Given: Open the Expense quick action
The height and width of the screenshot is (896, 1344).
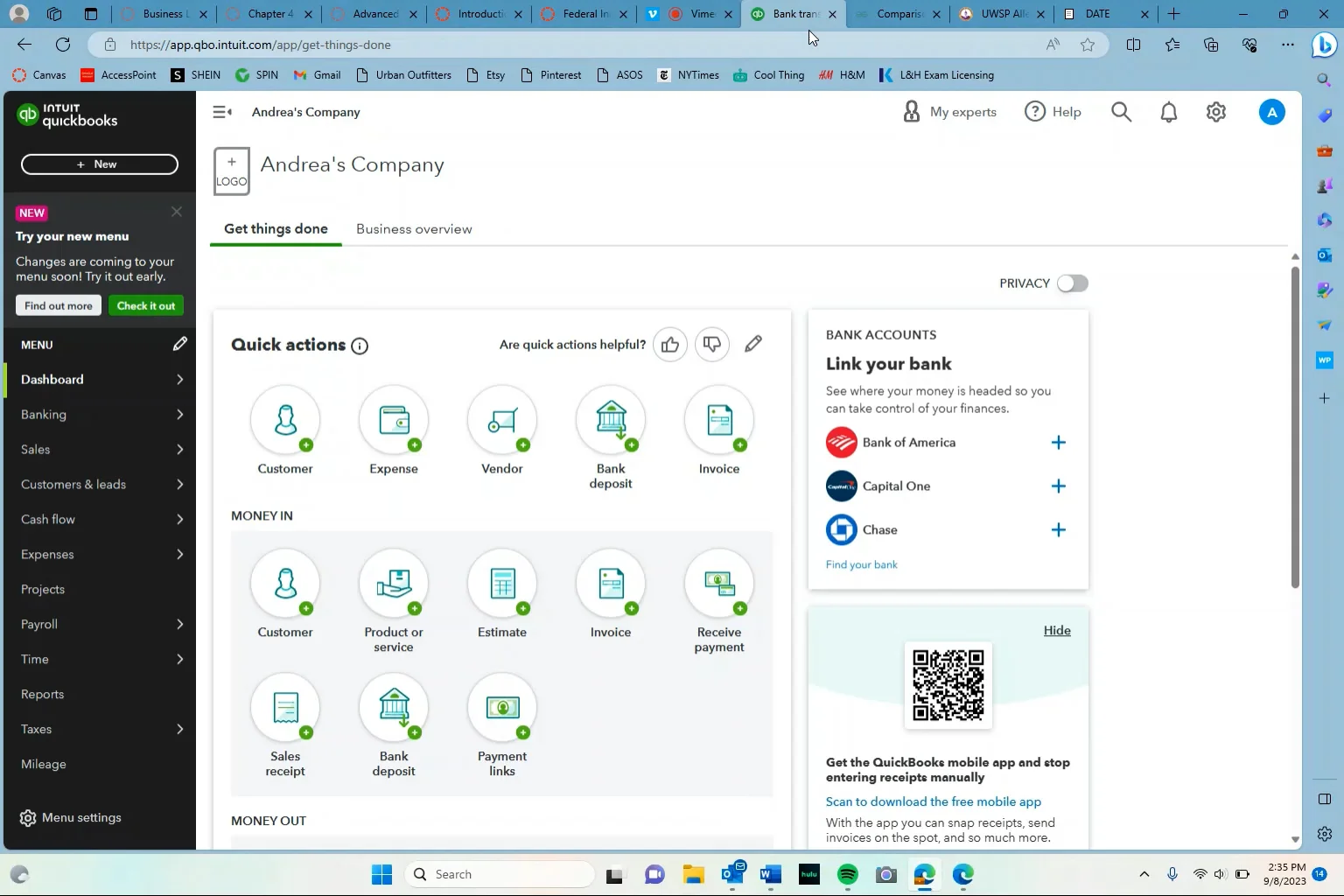Looking at the screenshot, I should coord(394,421).
